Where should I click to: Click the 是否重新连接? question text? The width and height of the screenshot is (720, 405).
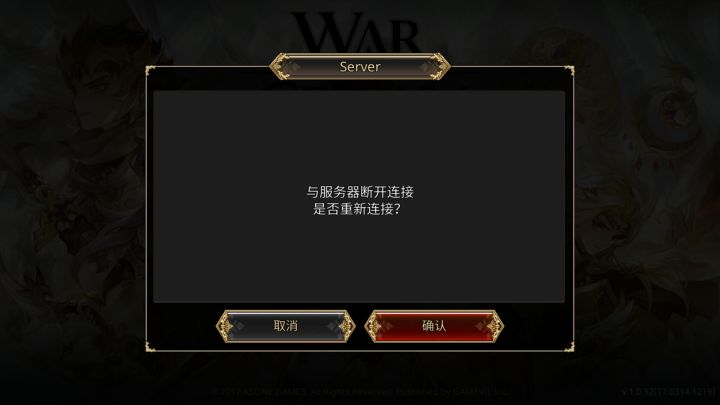[357, 209]
